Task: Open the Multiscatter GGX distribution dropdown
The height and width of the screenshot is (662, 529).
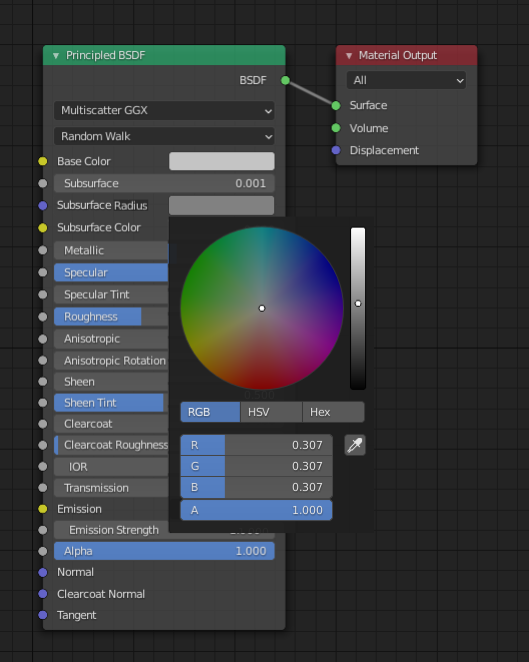Action: (164, 111)
